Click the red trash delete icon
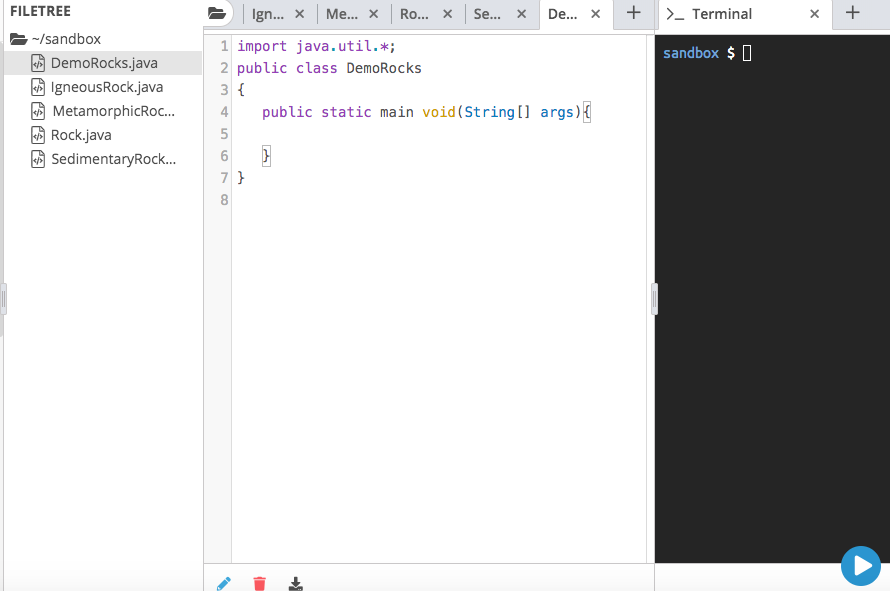This screenshot has width=890, height=591. 259,583
